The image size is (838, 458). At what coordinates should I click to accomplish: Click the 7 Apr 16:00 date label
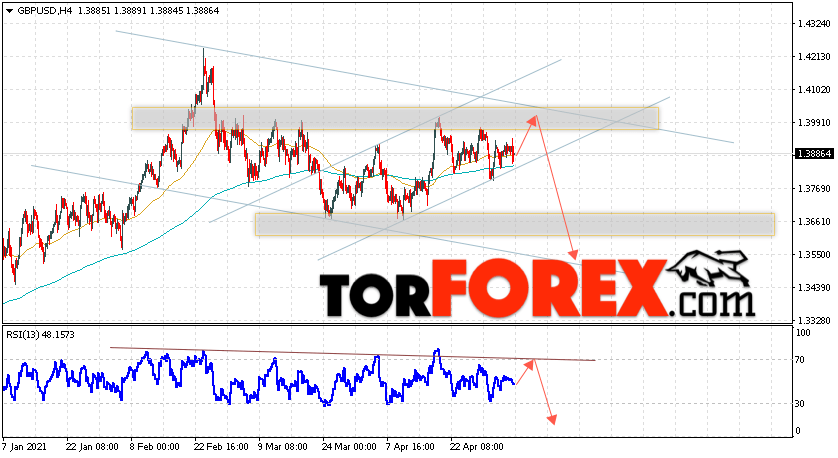410,447
